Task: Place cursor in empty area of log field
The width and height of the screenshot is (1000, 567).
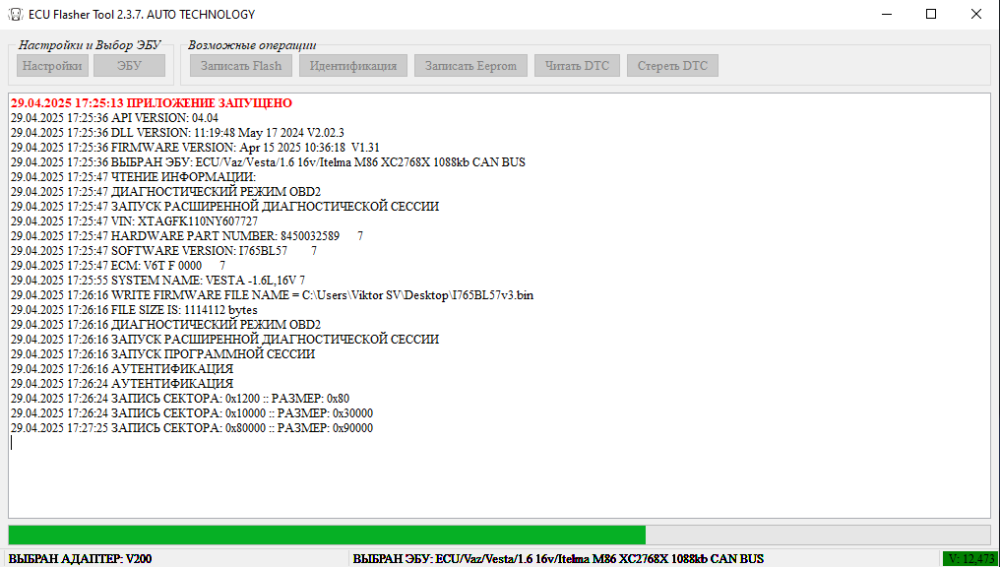Action: [x=500, y=480]
